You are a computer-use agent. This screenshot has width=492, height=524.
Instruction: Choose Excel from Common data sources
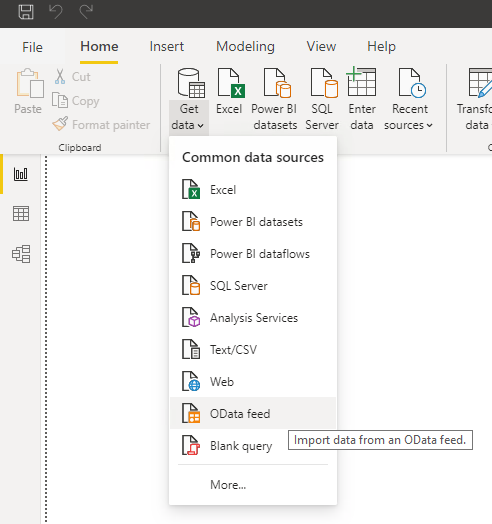(253, 190)
